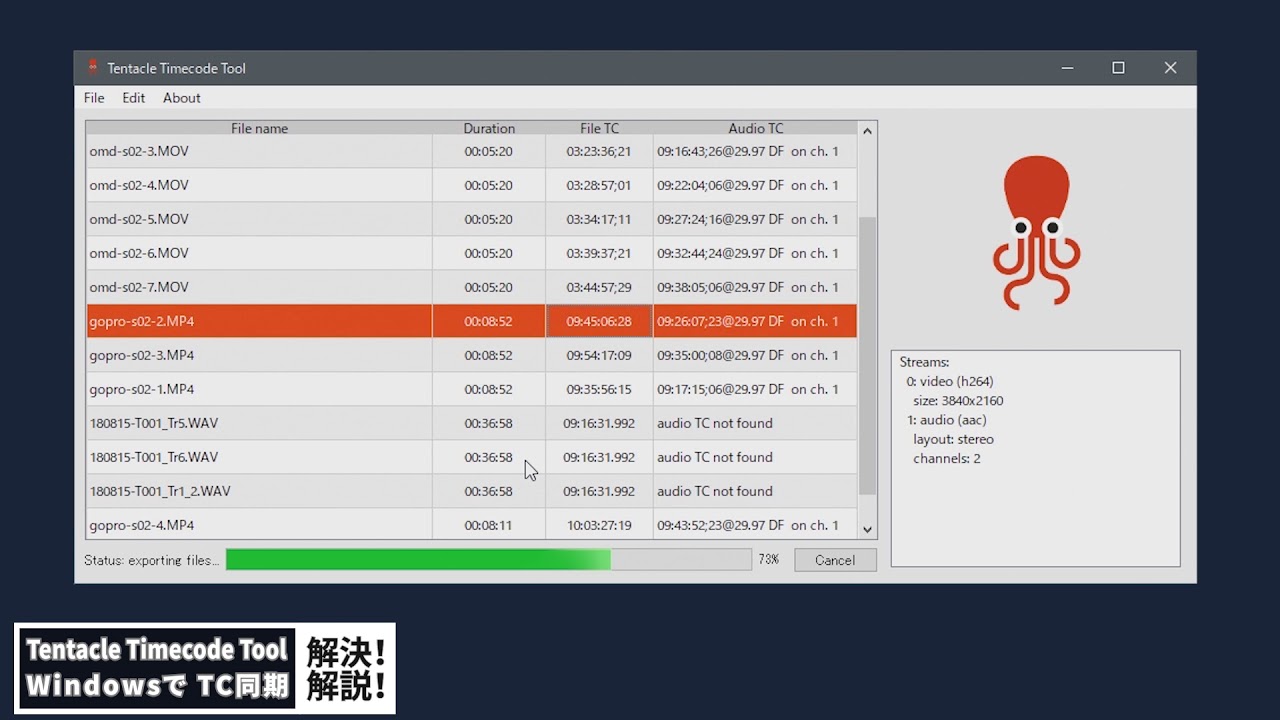
Task: Select file omd-s02-7.MOV
Action: coord(139,287)
